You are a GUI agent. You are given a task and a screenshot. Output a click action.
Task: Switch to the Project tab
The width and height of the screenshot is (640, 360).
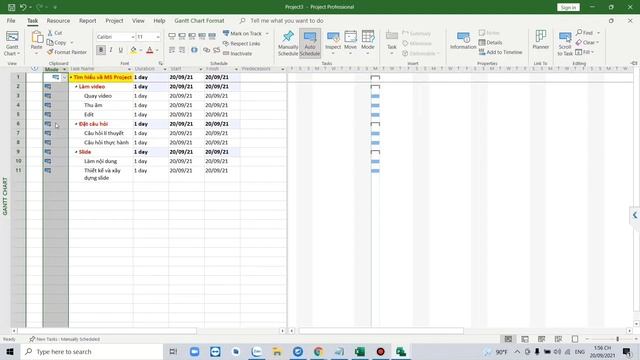pyautogui.click(x=114, y=20)
